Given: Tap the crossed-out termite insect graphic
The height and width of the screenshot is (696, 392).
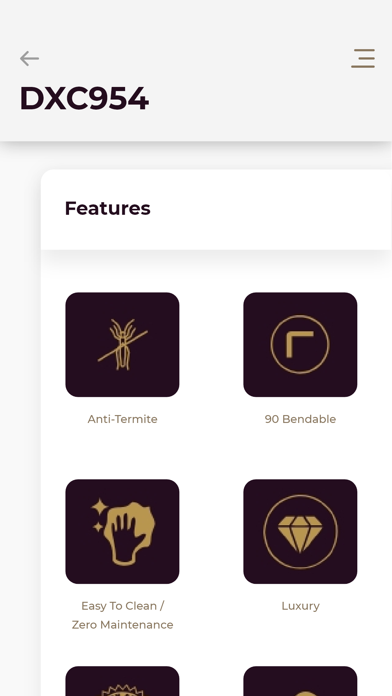Looking at the screenshot, I should click(123, 344).
